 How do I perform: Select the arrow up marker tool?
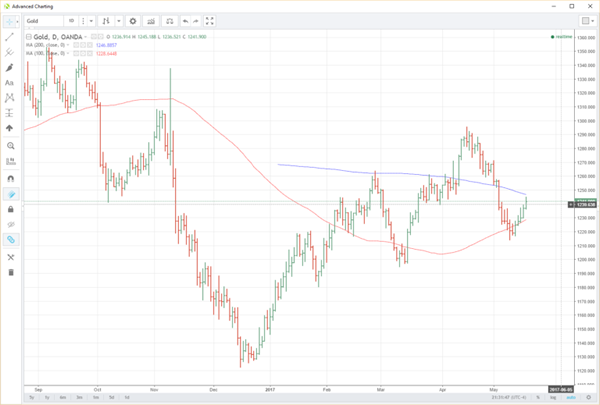point(10,128)
